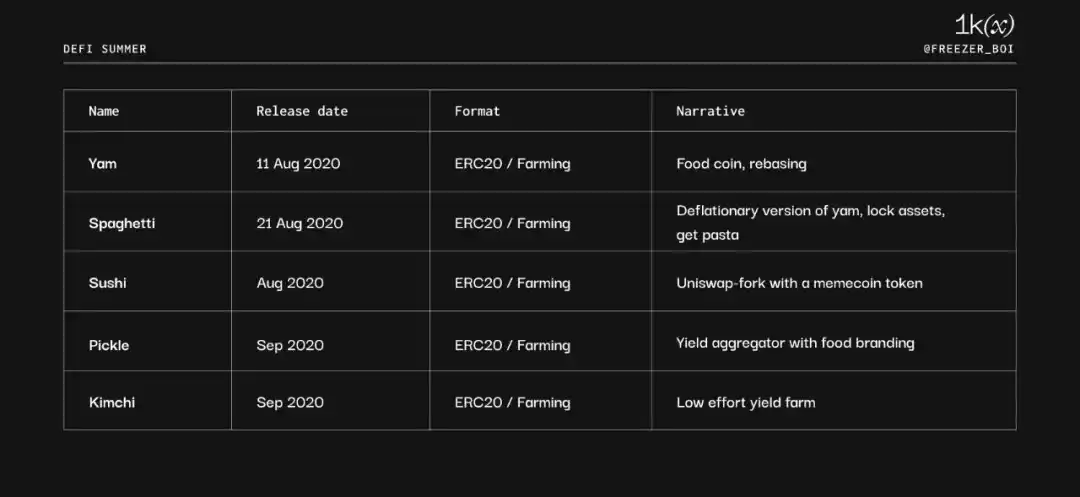Select the Yam row name

click(x=103, y=163)
